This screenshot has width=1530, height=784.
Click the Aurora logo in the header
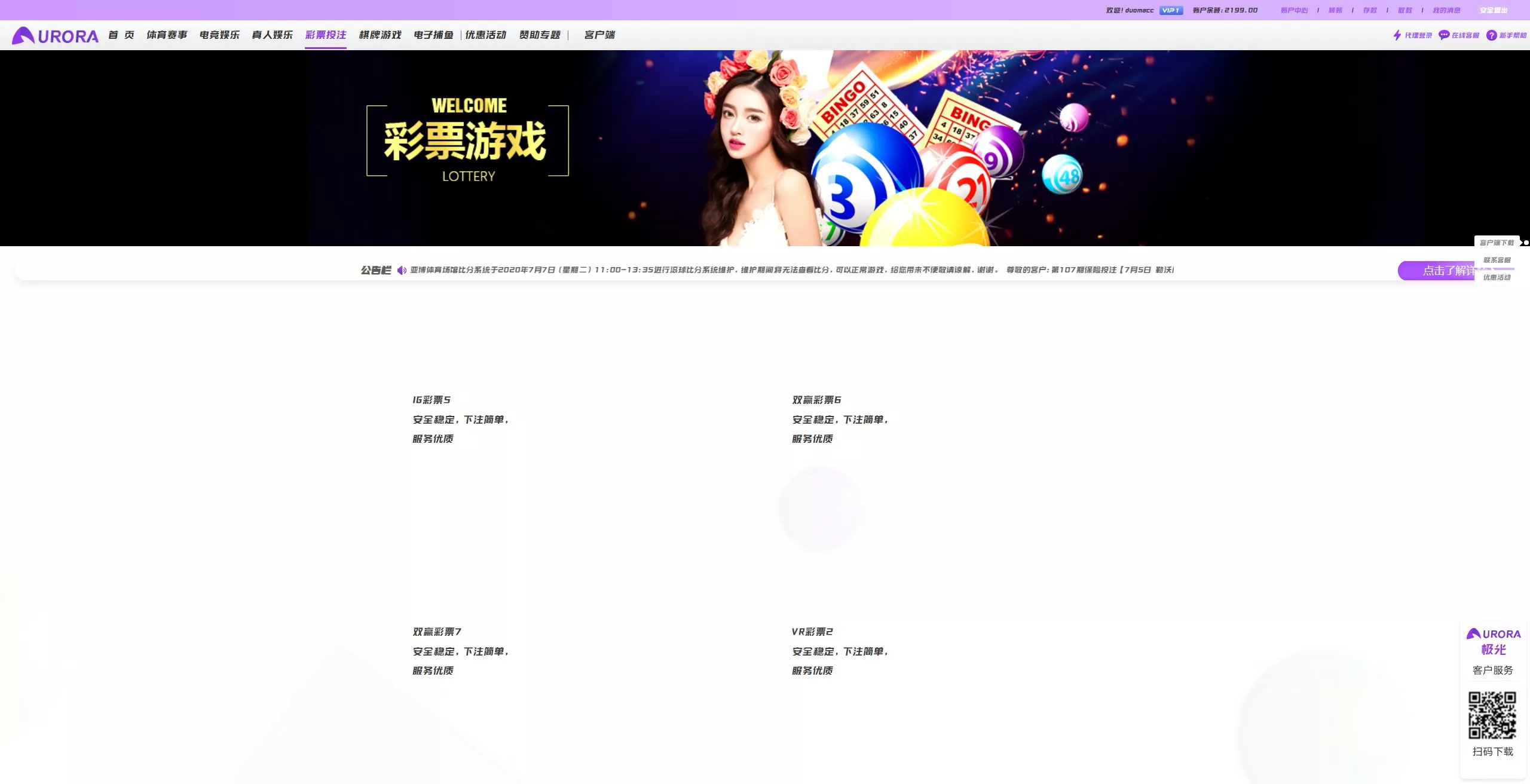click(x=55, y=36)
